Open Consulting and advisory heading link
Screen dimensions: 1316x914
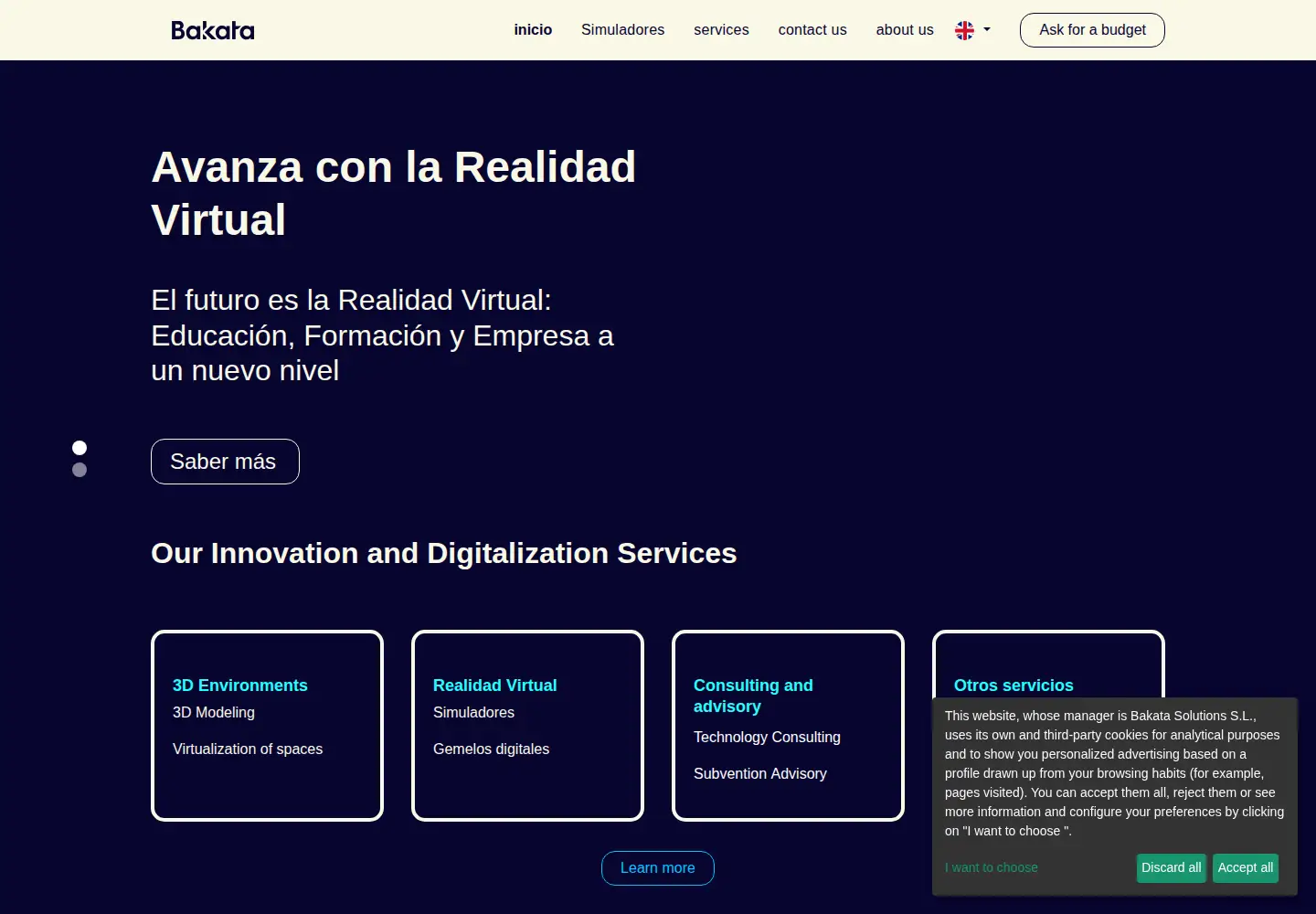(753, 696)
